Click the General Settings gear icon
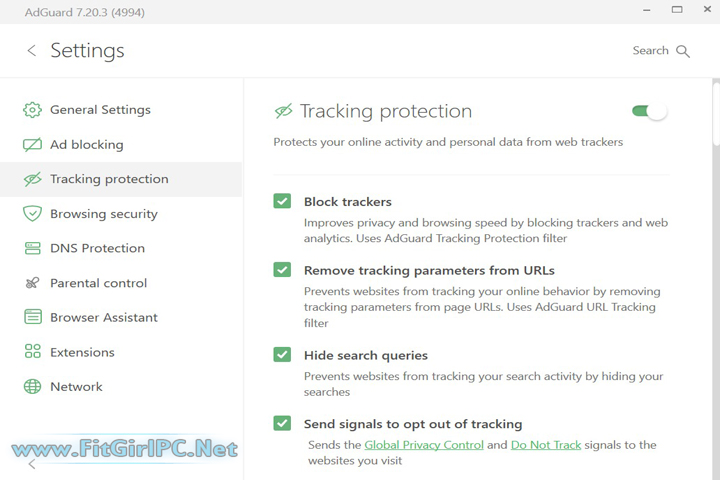 pos(33,110)
